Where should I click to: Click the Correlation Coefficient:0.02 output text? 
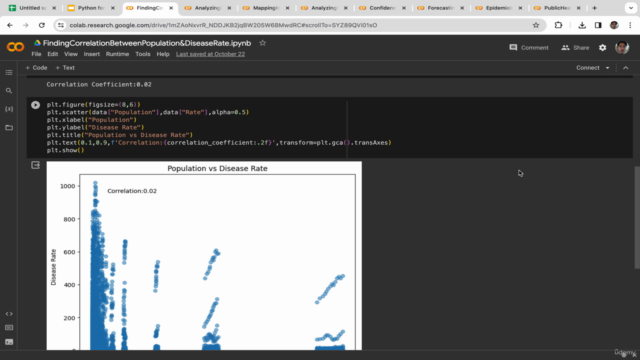[x=99, y=84]
